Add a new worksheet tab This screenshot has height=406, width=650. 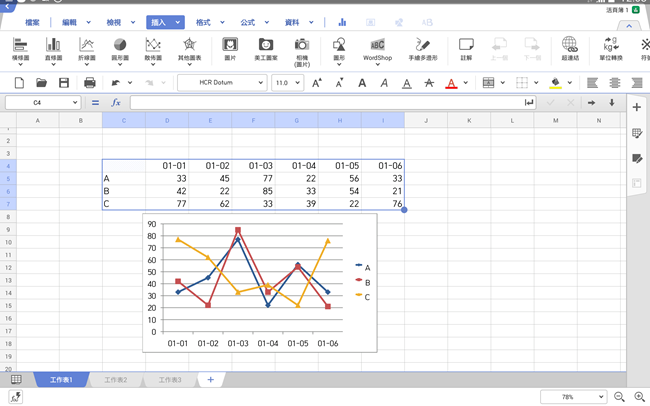[x=211, y=379]
